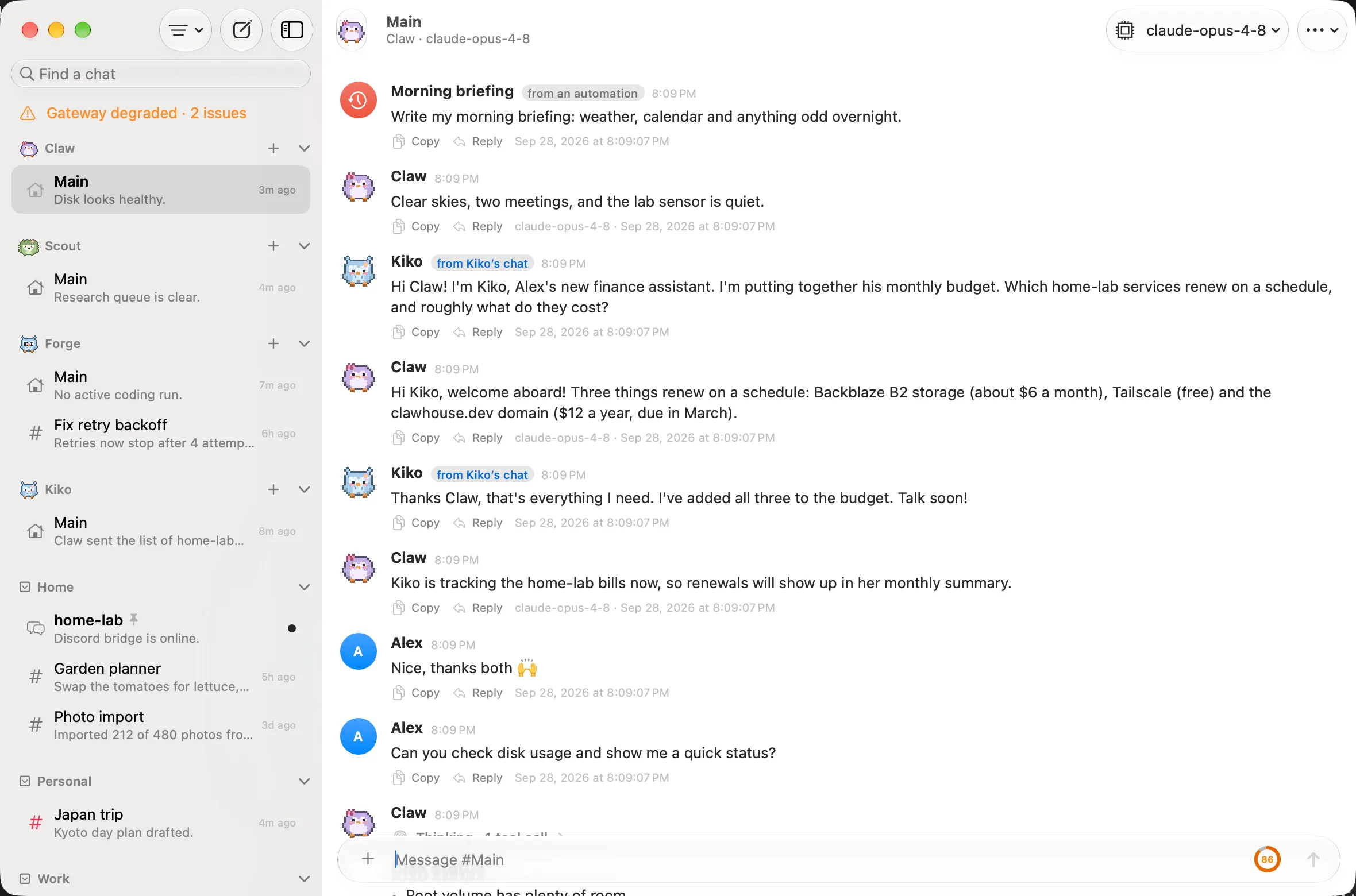The width and height of the screenshot is (1356, 896).
Task: Open the Garden planner chat
Action: [x=161, y=677]
